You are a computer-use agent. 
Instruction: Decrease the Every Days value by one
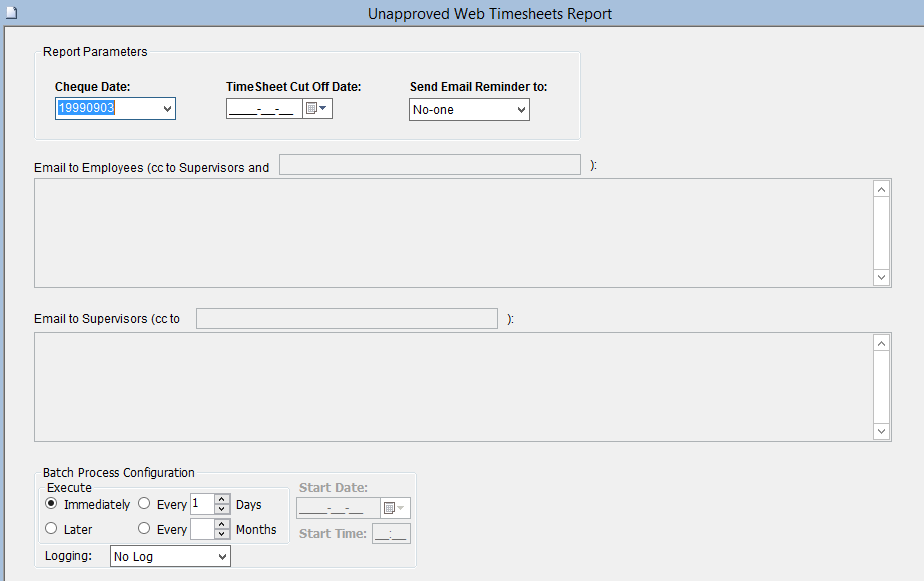tap(222, 509)
